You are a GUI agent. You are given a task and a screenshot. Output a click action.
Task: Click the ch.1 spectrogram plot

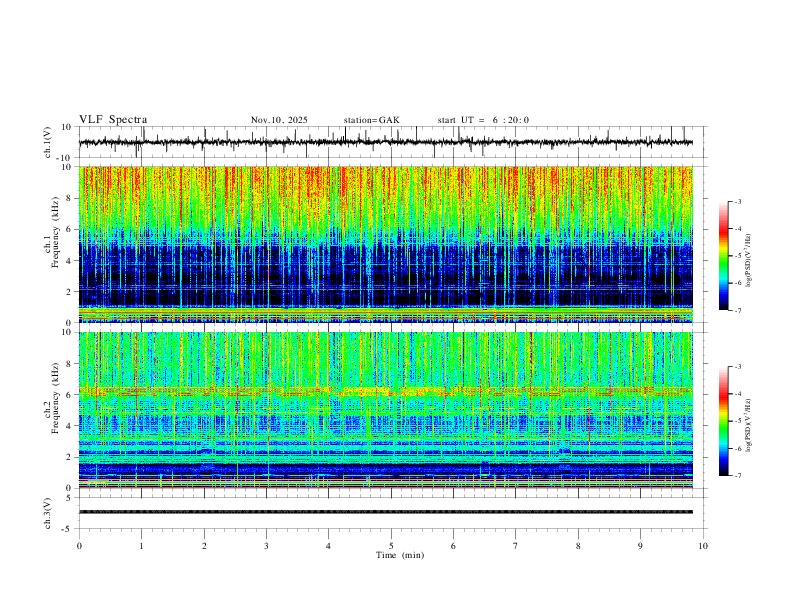pyautogui.click(x=386, y=244)
